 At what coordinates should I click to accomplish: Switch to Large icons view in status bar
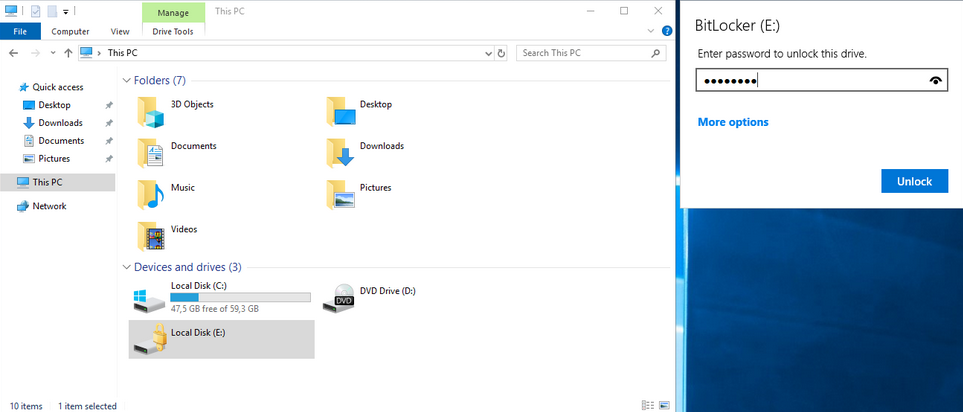[664, 405]
